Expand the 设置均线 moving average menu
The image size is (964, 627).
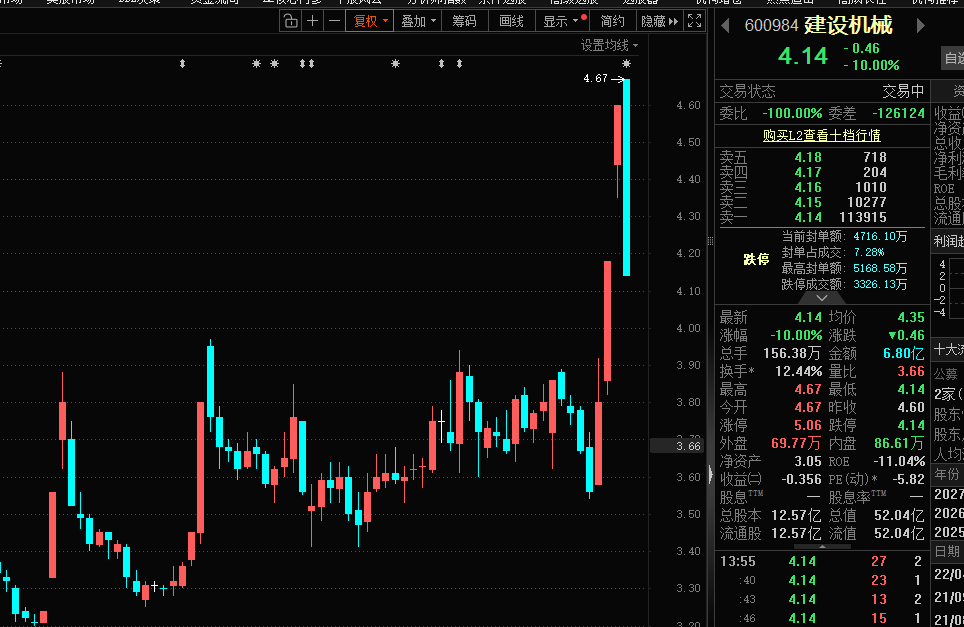coord(609,45)
